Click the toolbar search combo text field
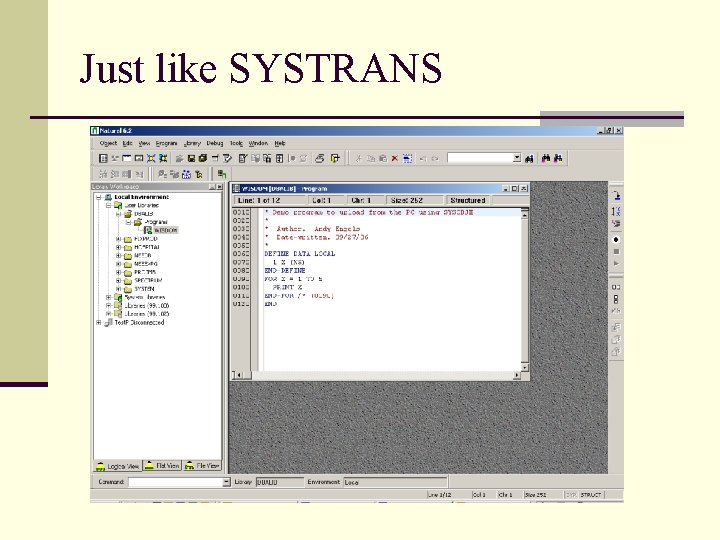This screenshot has width=720, height=540. point(480,158)
